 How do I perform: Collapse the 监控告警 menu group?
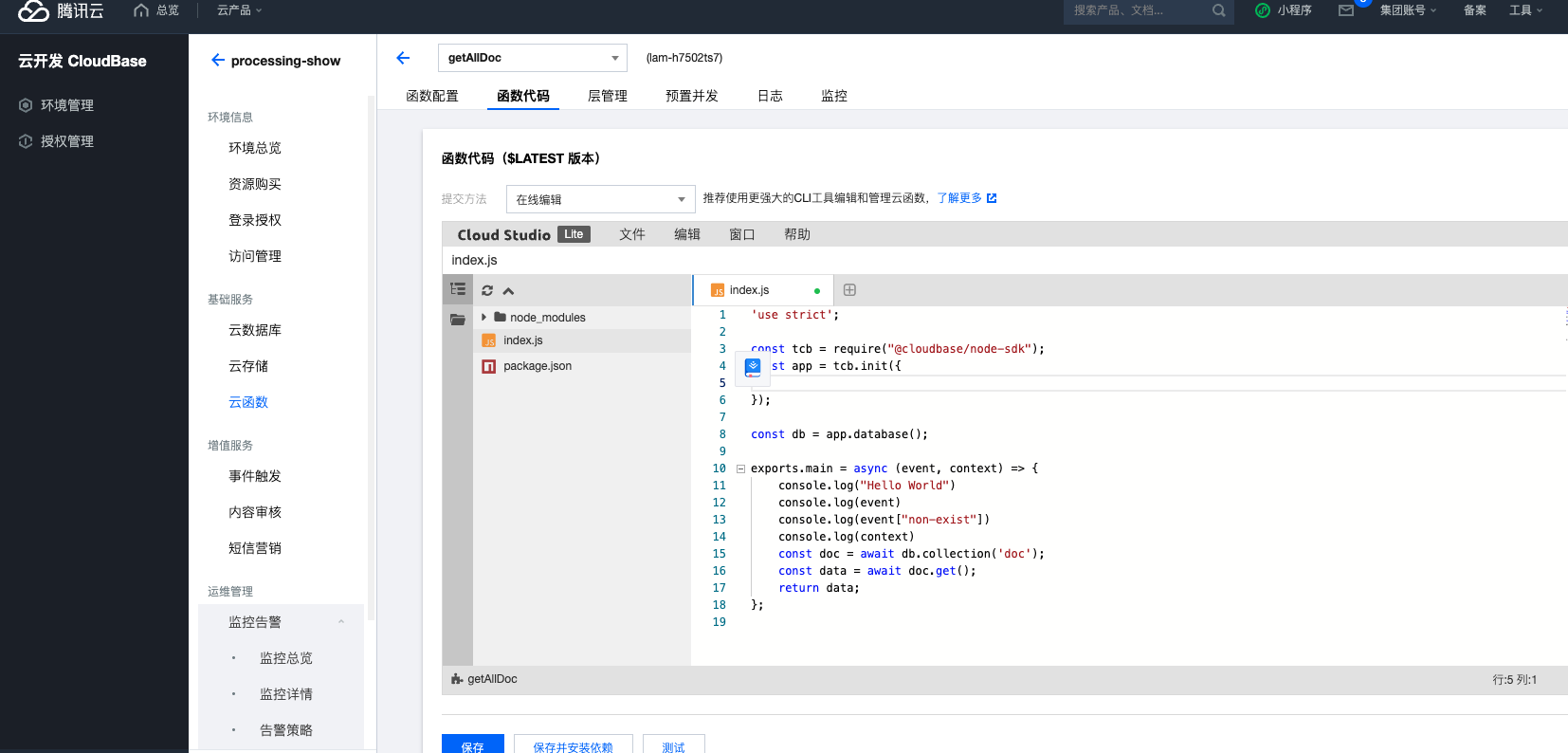(x=341, y=622)
